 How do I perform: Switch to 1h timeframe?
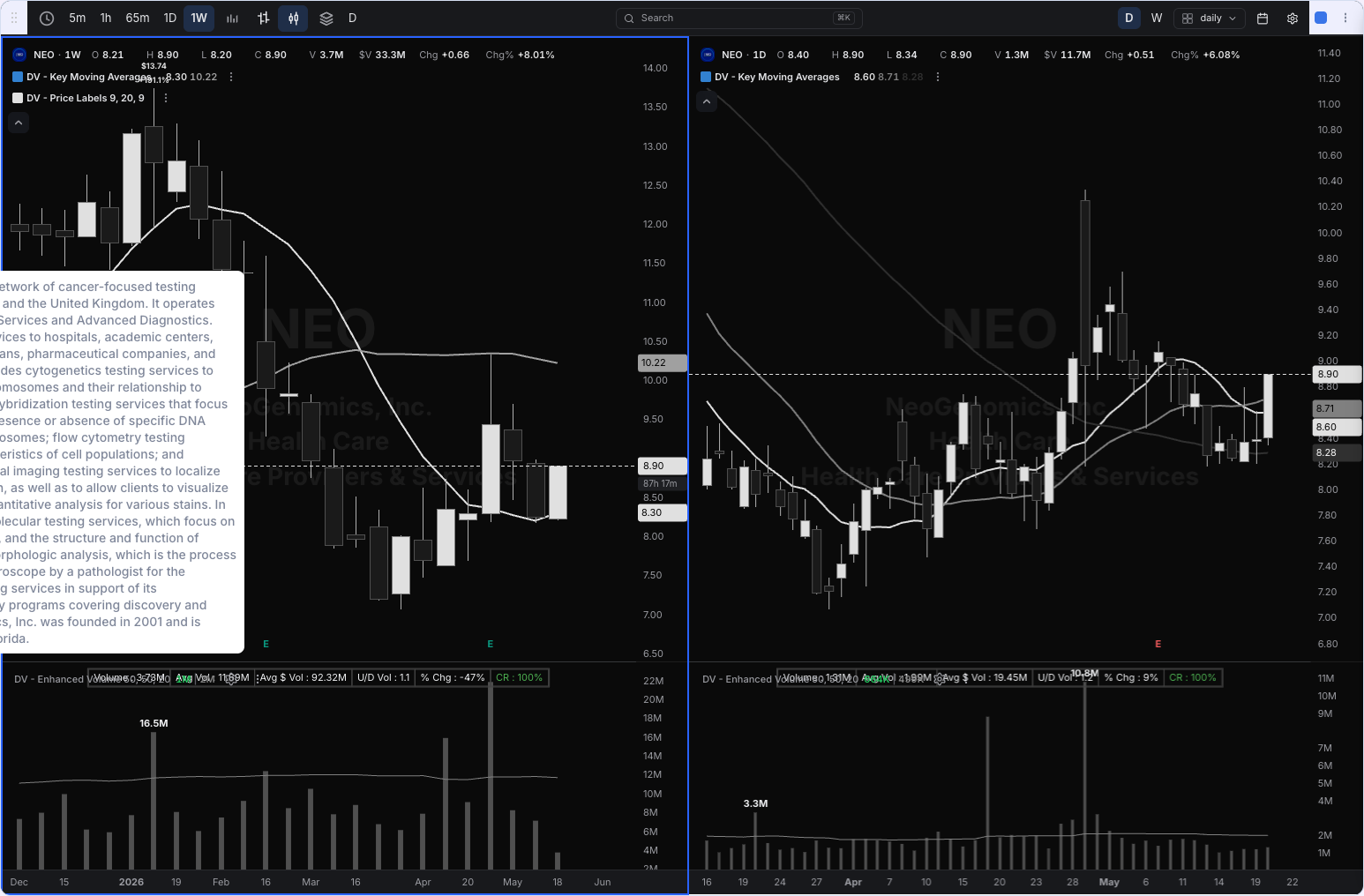pos(106,18)
